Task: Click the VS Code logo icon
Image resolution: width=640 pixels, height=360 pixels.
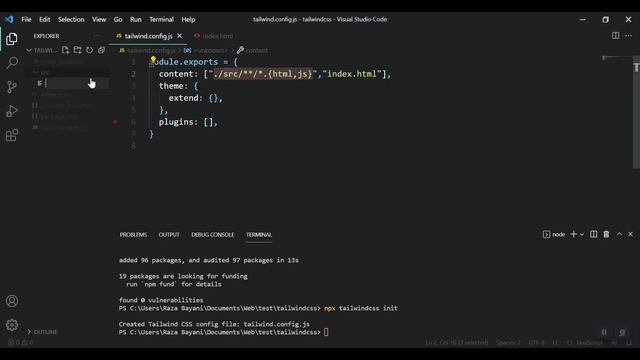Action: [9, 19]
